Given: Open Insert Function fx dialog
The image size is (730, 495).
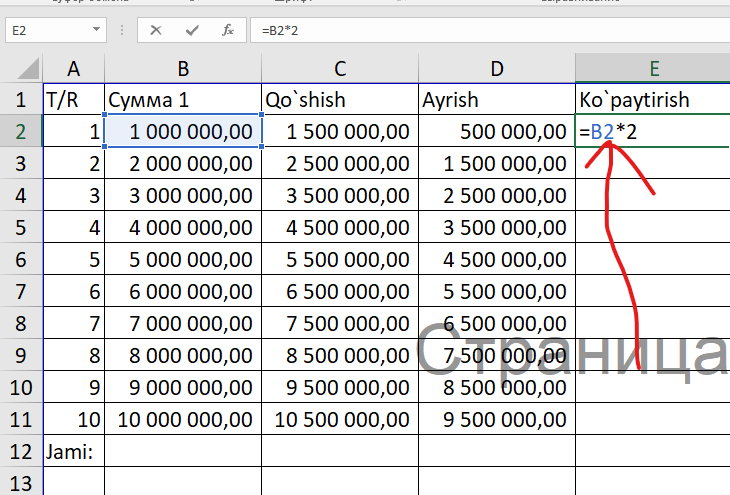Looking at the screenshot, I should click(228, 31).
